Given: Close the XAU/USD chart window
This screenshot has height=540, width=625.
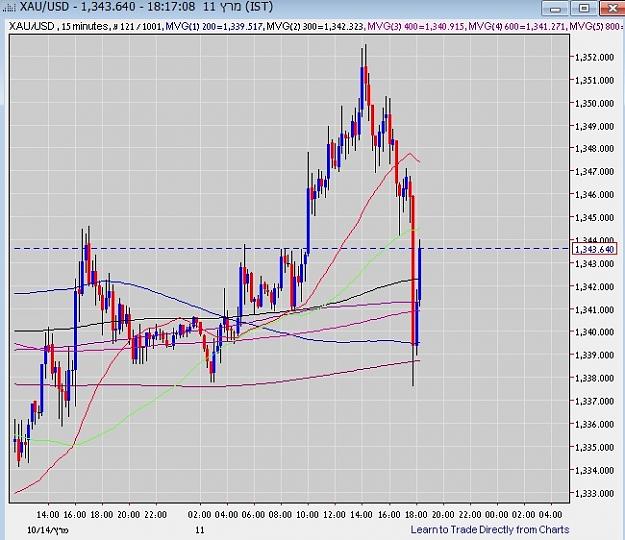Looking at the screenshot, I should [x=612, y=8].
